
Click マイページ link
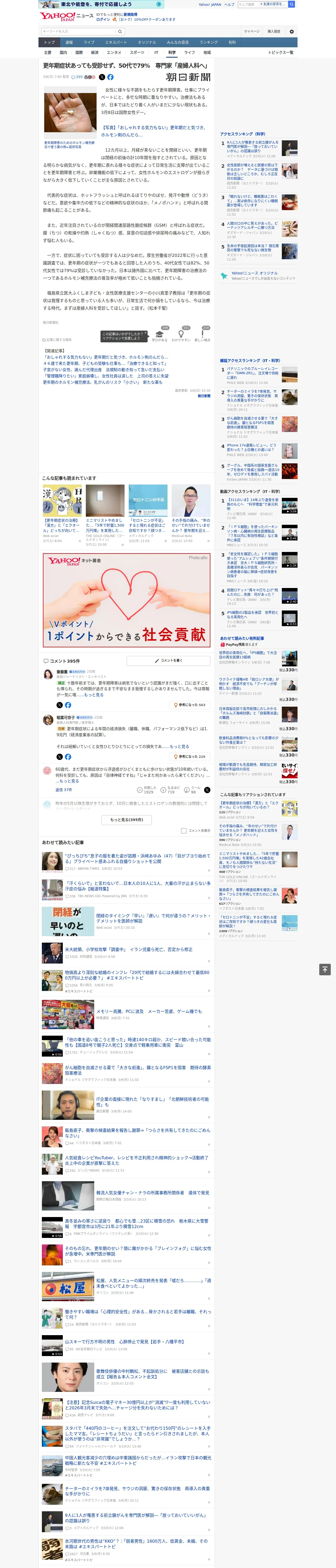(252, 32)
